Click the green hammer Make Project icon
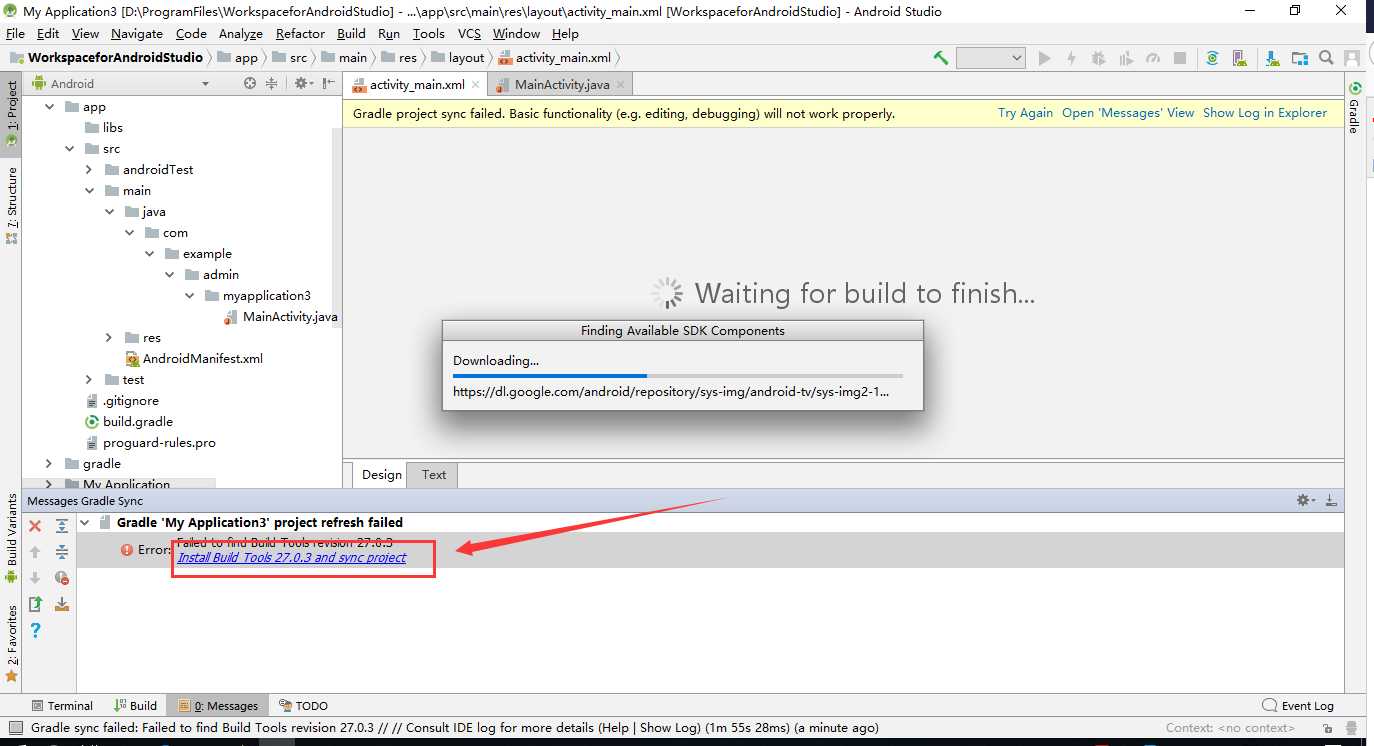This screenshot has height=746, width=1374. point(940,58)
